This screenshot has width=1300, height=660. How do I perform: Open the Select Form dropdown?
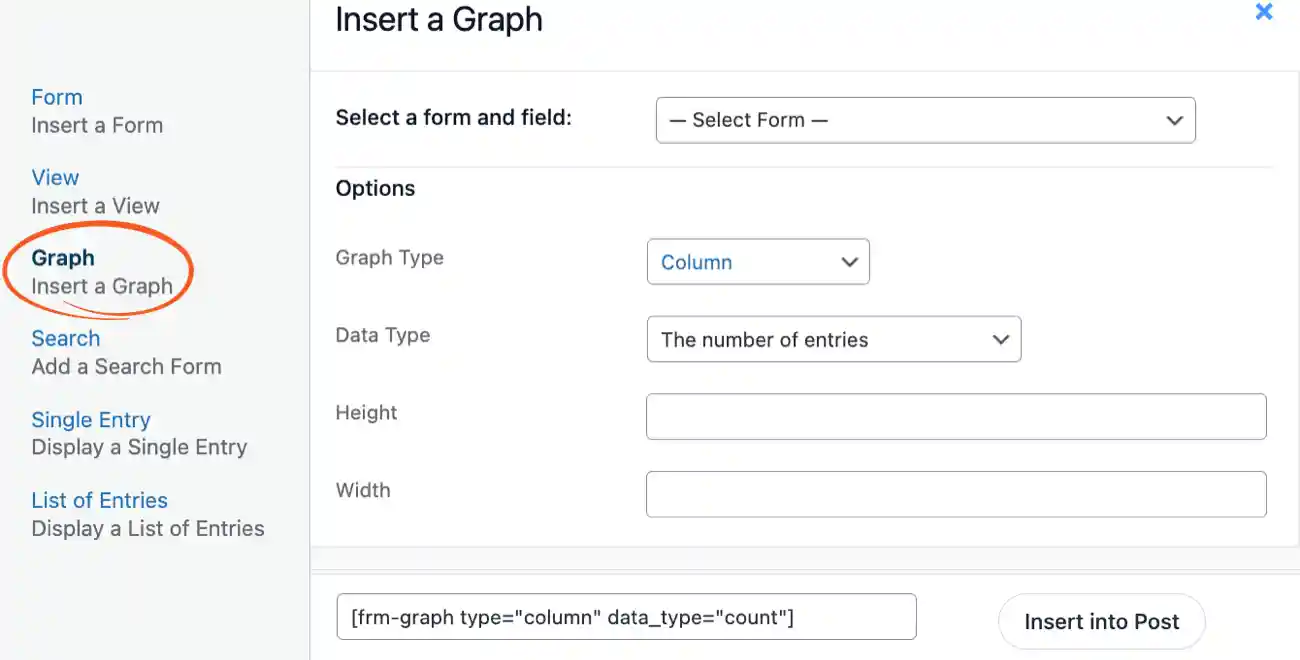[x=925, y=119]
